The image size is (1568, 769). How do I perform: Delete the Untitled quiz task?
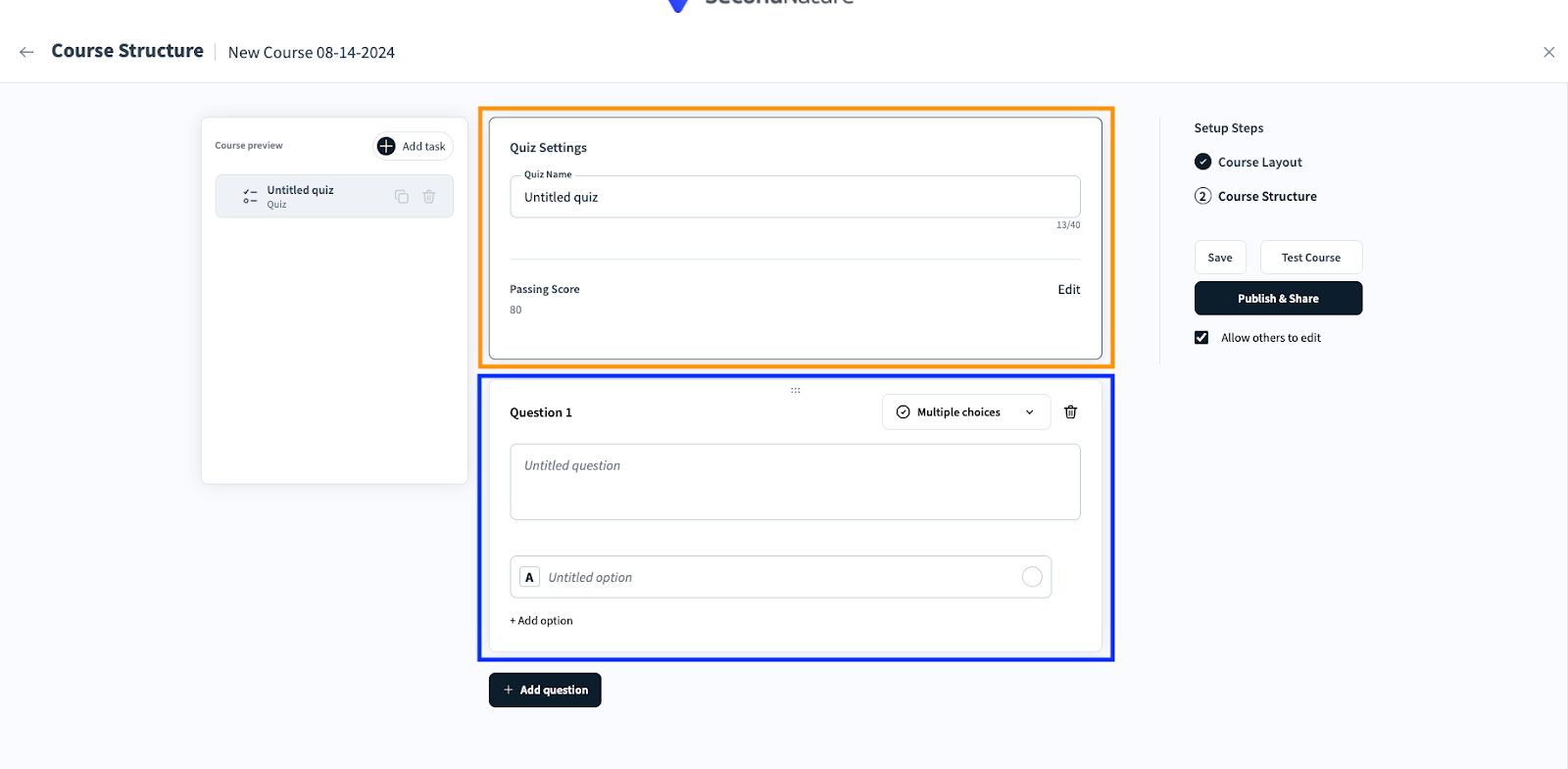[x=428, y=197]
